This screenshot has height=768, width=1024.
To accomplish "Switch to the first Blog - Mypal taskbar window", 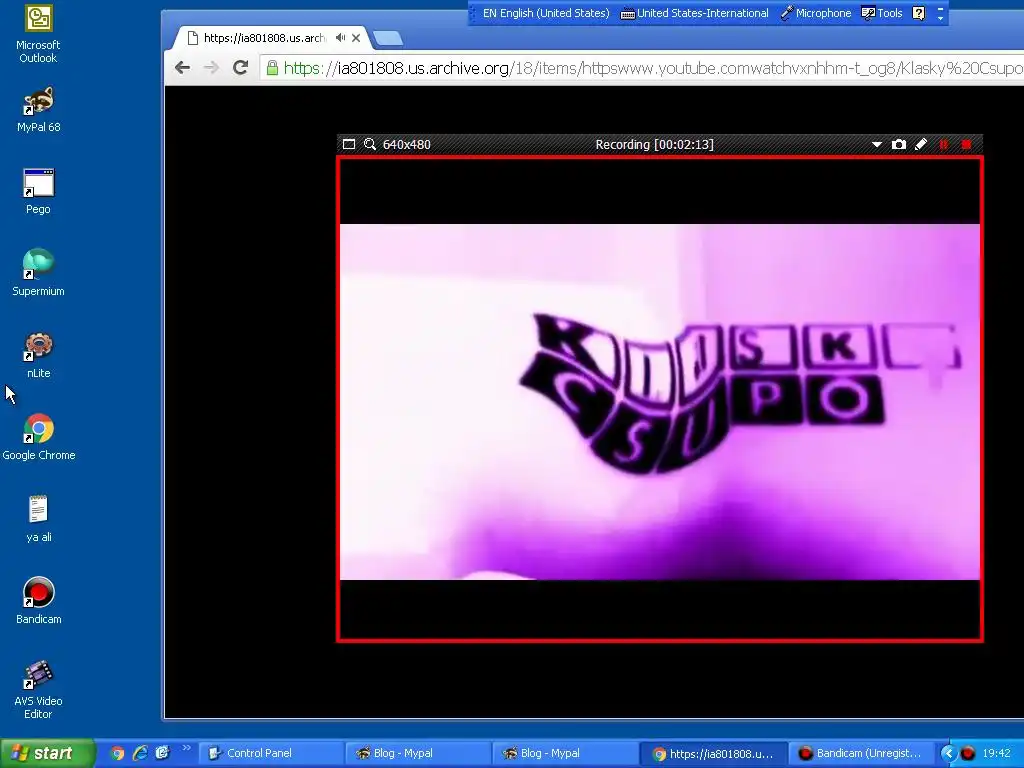I will click(418, 753).
